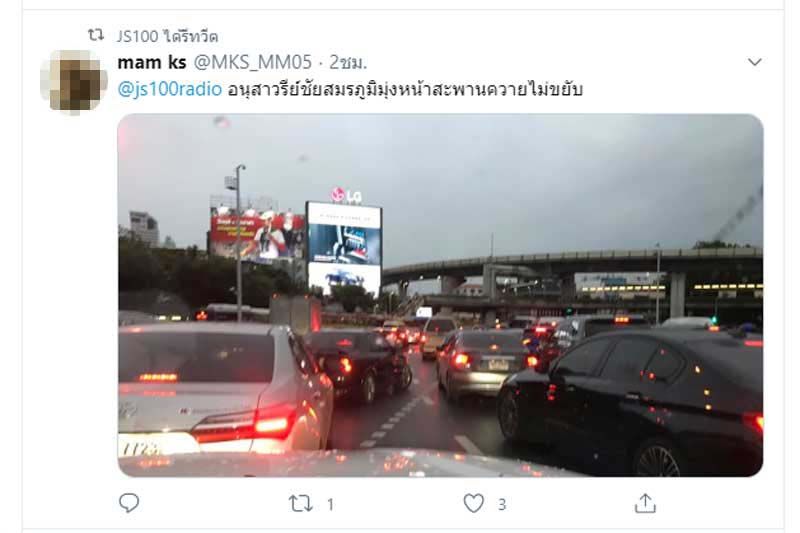Viewport: 800px width, 533px height.
Task: Click the retweet indicator icon beside JS100
Action: coord(95,35)
